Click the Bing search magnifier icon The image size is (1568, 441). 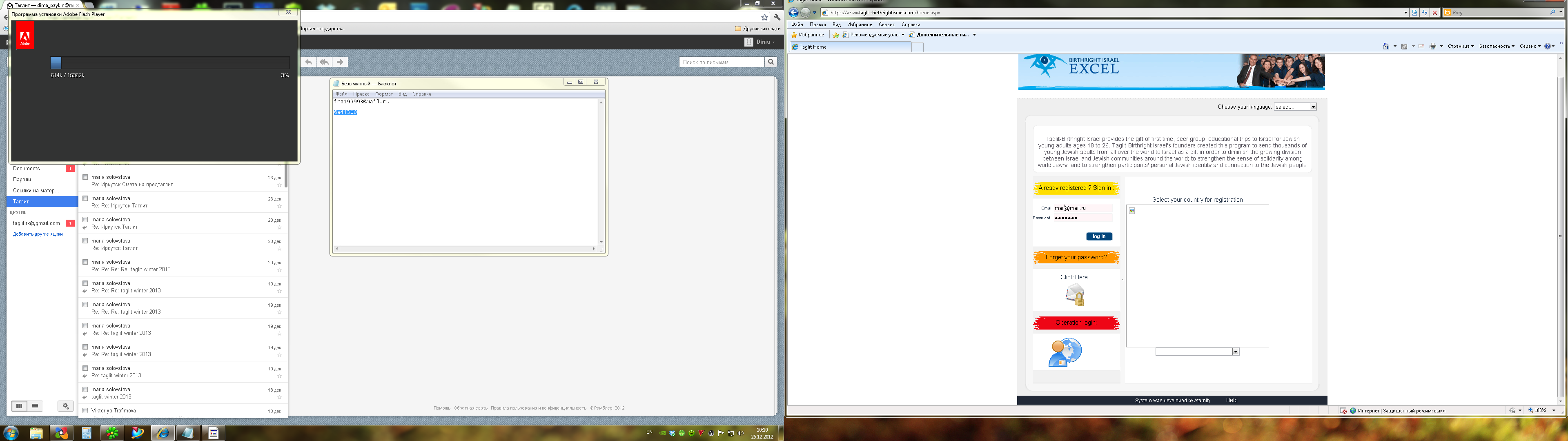1552,12
